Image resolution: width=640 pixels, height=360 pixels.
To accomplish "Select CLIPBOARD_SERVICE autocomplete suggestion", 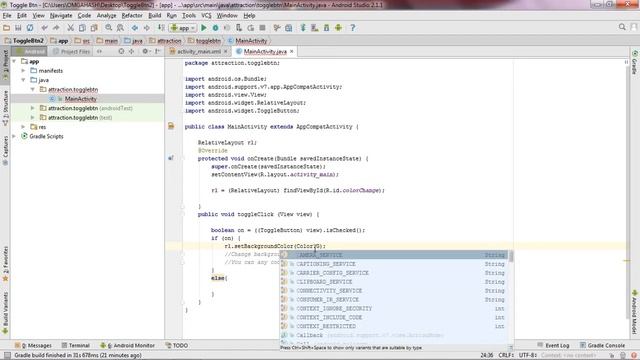I will (x=394, y=282).
